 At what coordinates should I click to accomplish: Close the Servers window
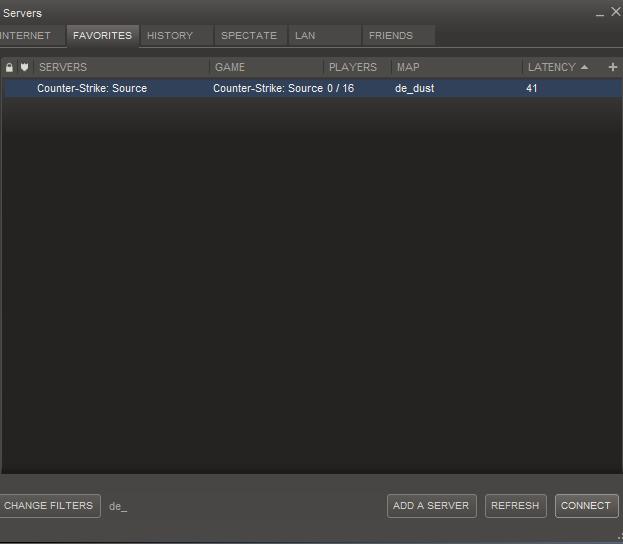pyautogui.click(x=616, y=12)
